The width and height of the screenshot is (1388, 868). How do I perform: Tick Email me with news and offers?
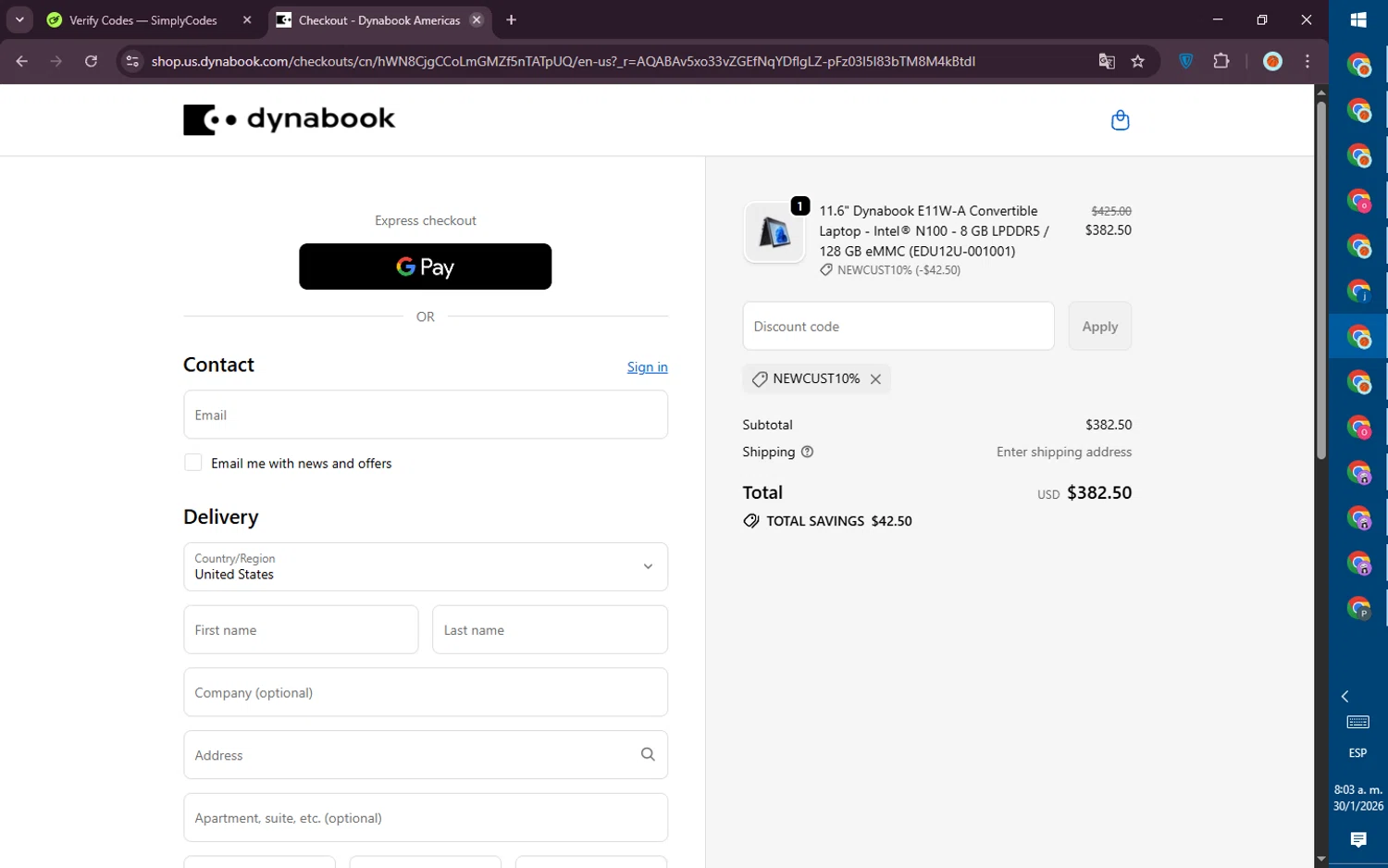(193, 463)
